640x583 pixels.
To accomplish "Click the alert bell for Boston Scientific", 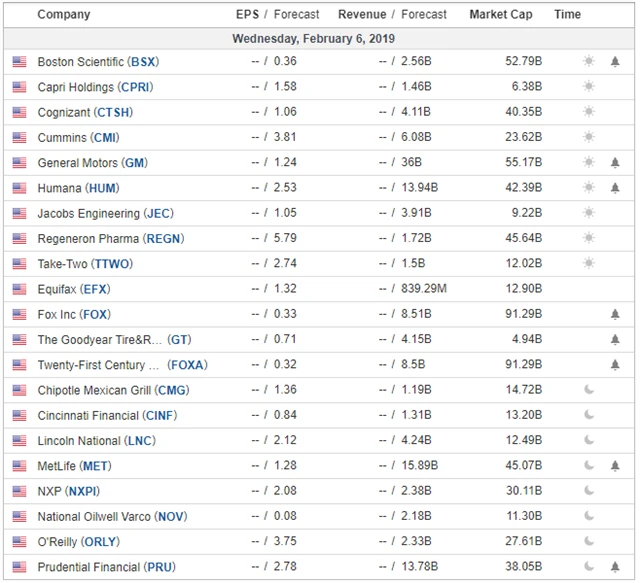I will tap(615, 61).
